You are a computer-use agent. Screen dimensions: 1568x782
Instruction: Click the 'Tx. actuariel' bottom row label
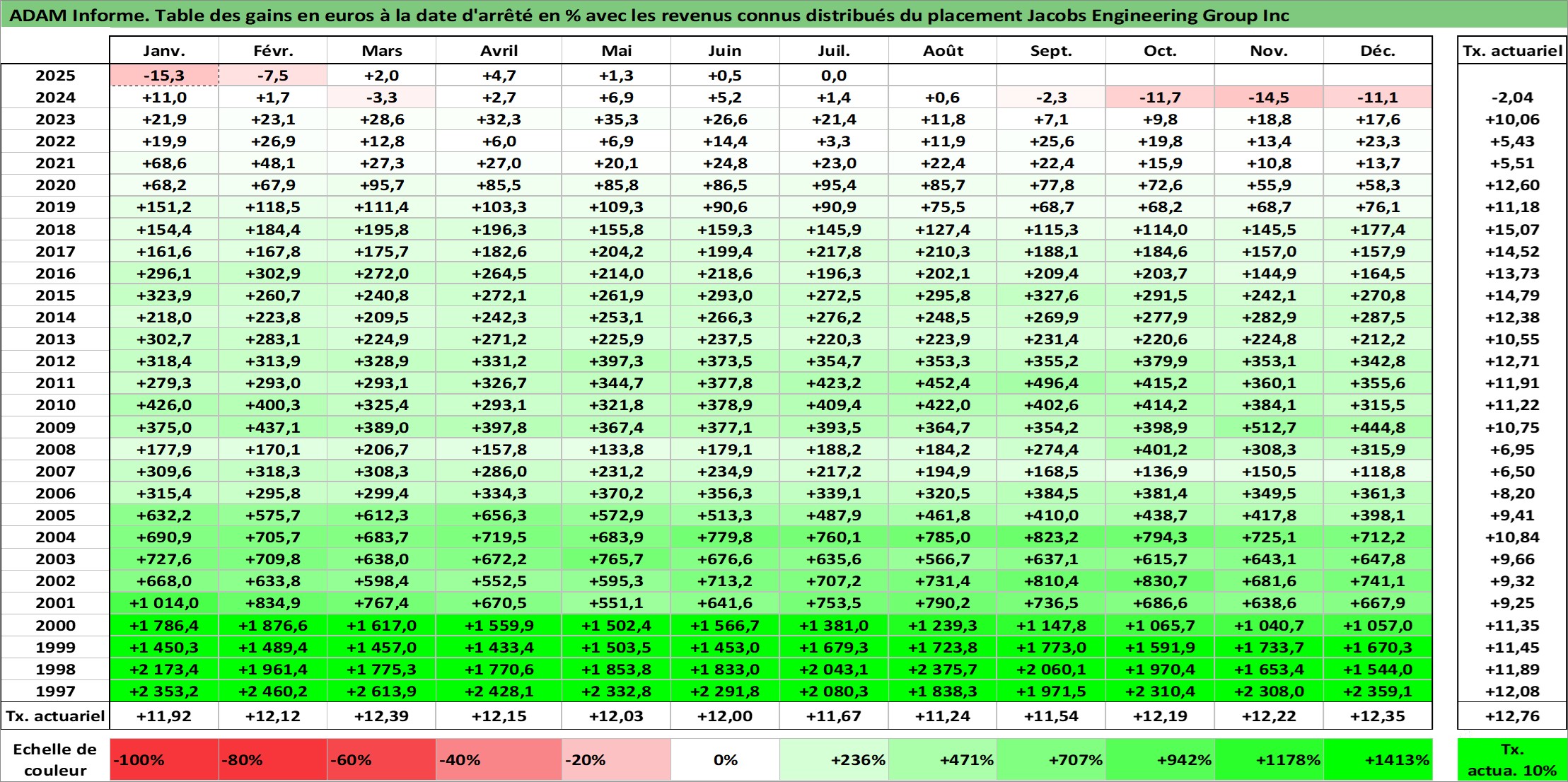click(x=55, y=716)
